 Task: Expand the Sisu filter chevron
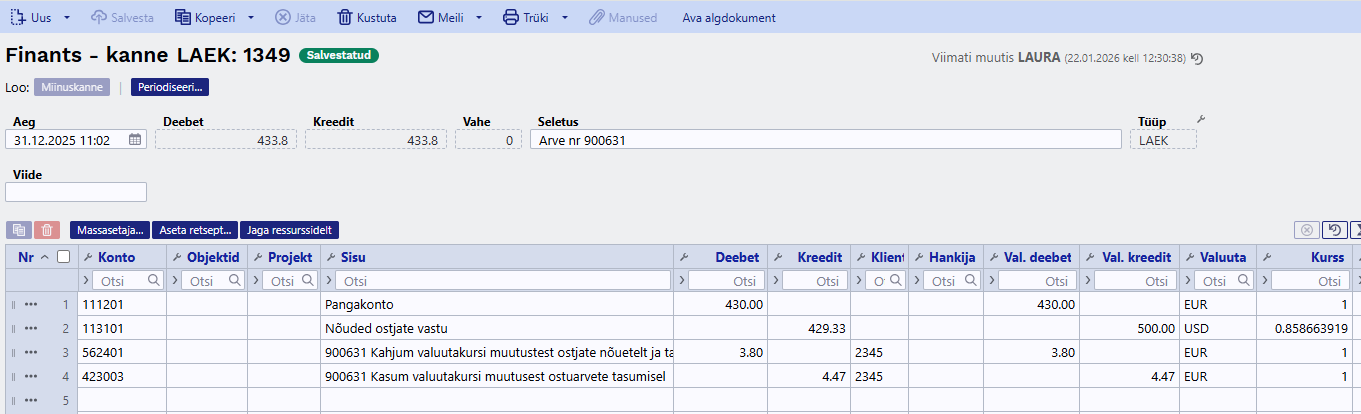(x=328, y=281)
